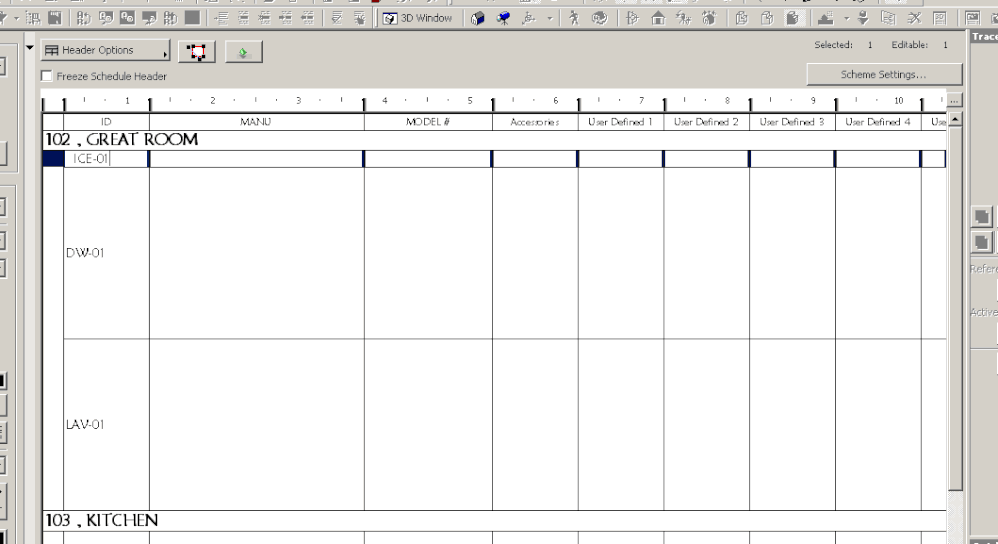Click the indent lines toolbar icon

point(221,18)
